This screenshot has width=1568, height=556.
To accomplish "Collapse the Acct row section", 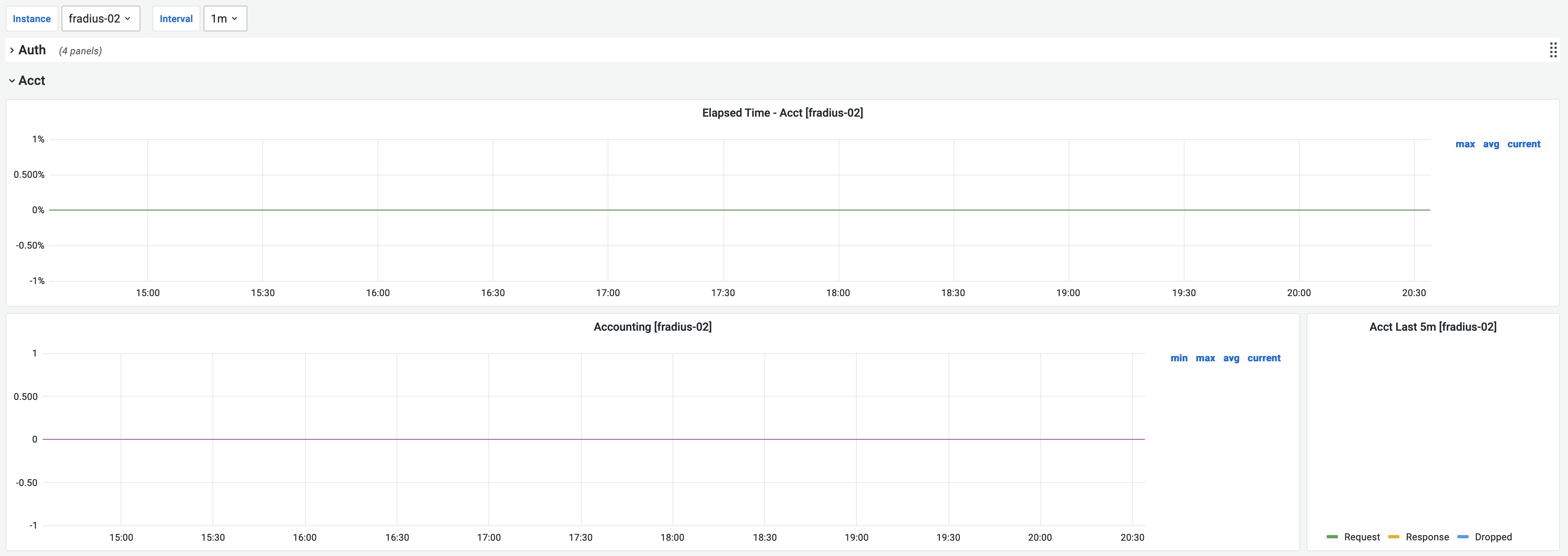I will click(32, 80).
